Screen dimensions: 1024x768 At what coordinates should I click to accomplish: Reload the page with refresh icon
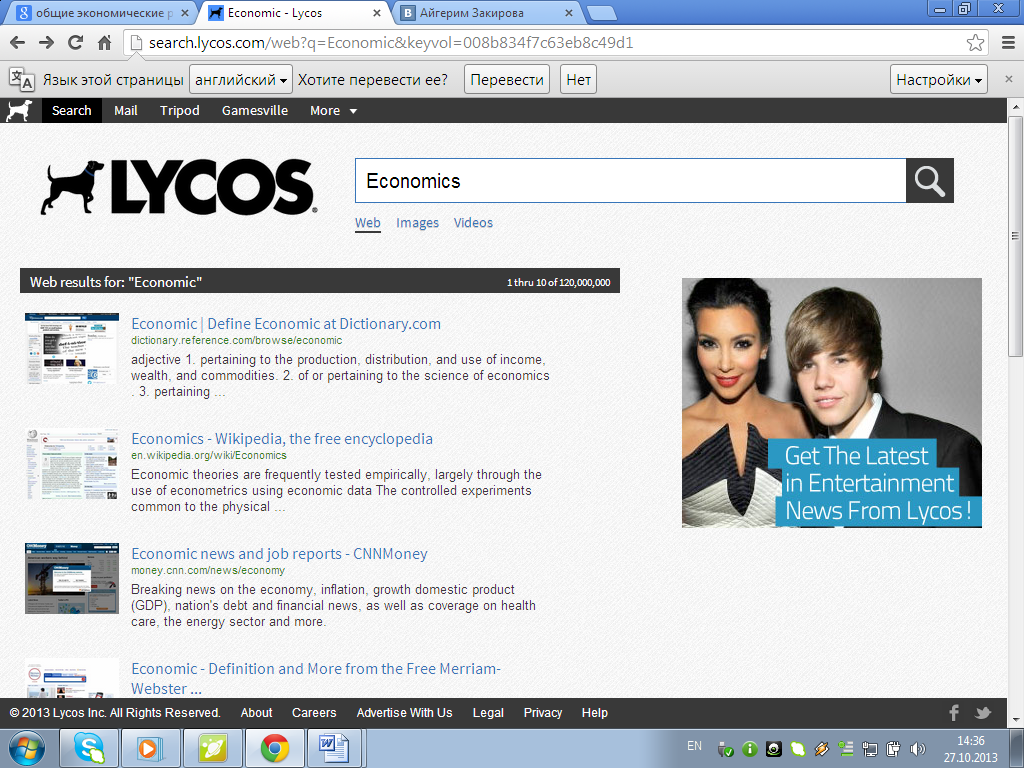click(76, 43)
